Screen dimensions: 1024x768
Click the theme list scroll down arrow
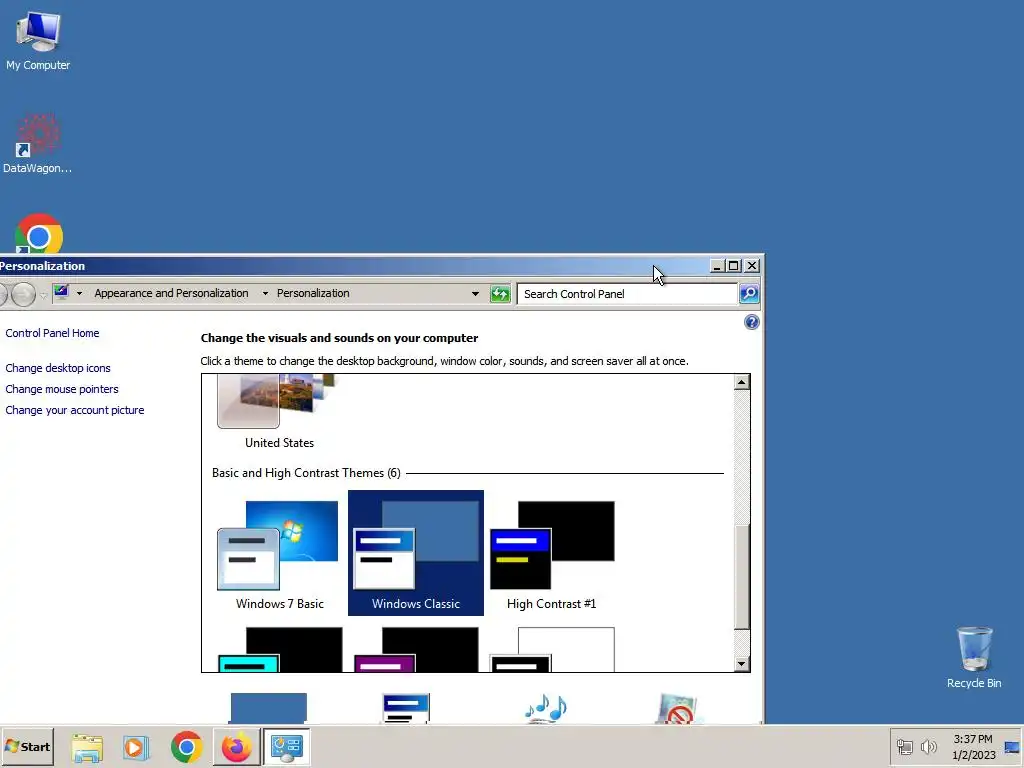click(741, 664)
